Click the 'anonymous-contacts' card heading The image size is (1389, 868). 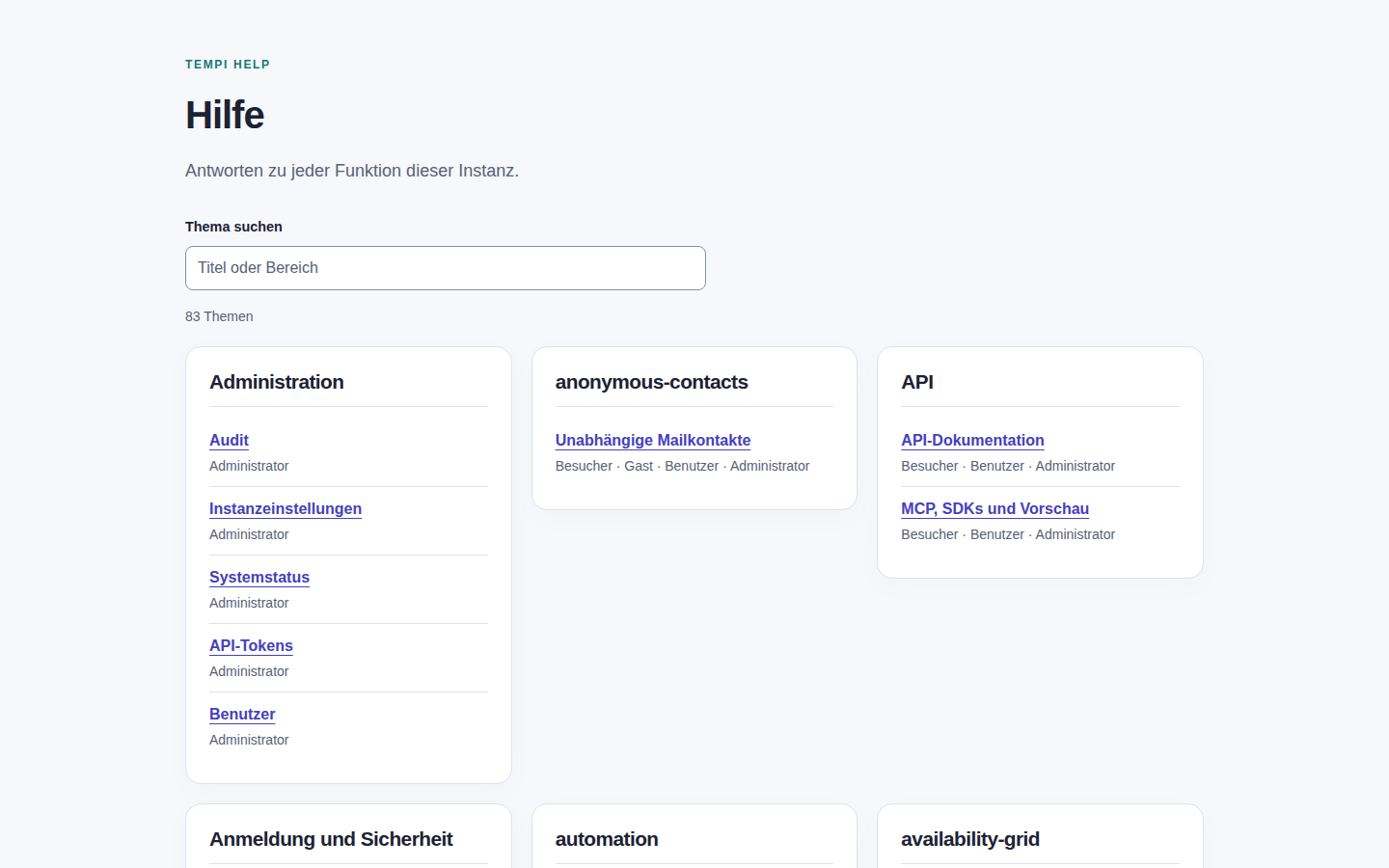(x=652, y=382)
